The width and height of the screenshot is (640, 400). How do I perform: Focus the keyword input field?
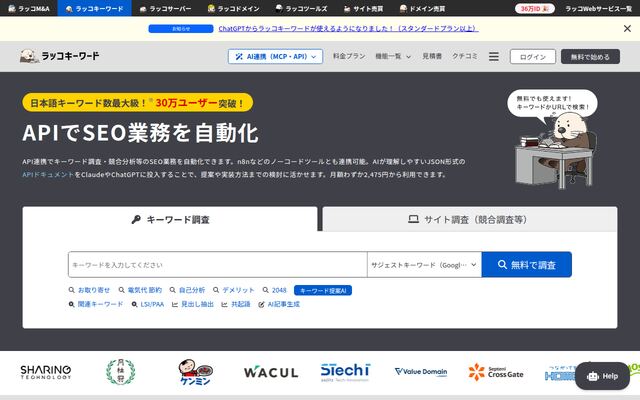tap(218, 265)
